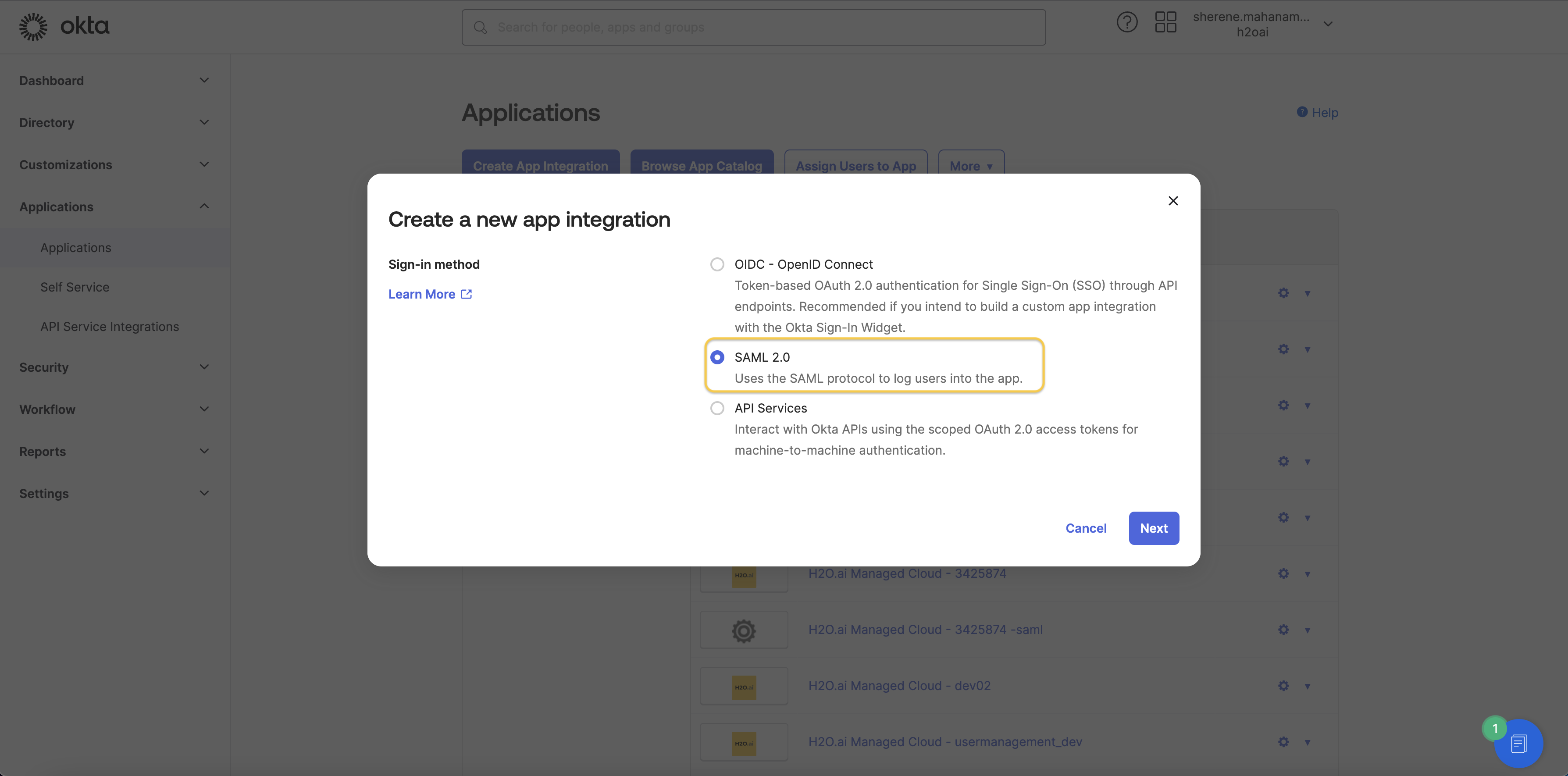Screen dimensions: 1568x776
Task: Open the apps grid icon in header
Action: [1165, 22]
